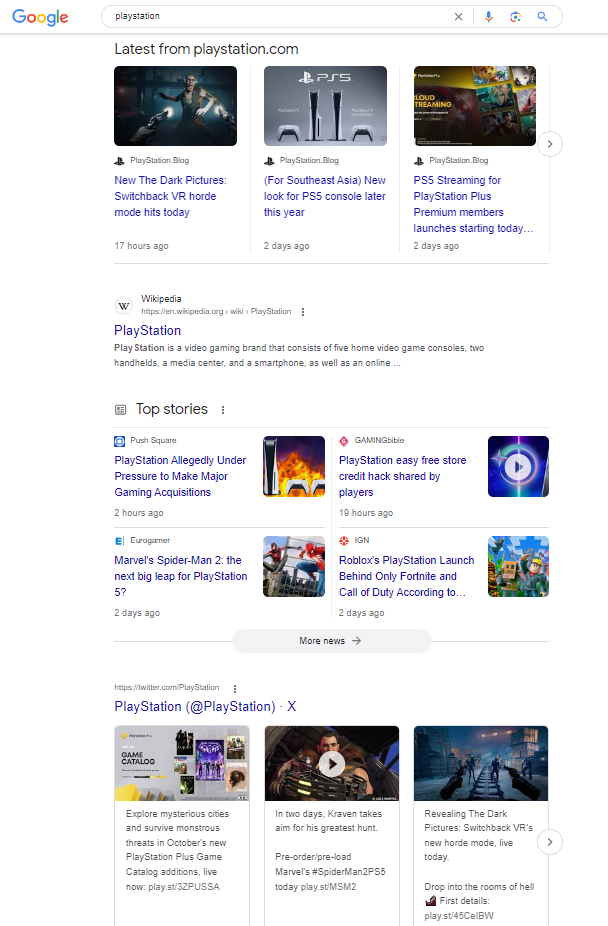Open the PS5 Cloud Streaming thumbnail

[x=475, y=106]
